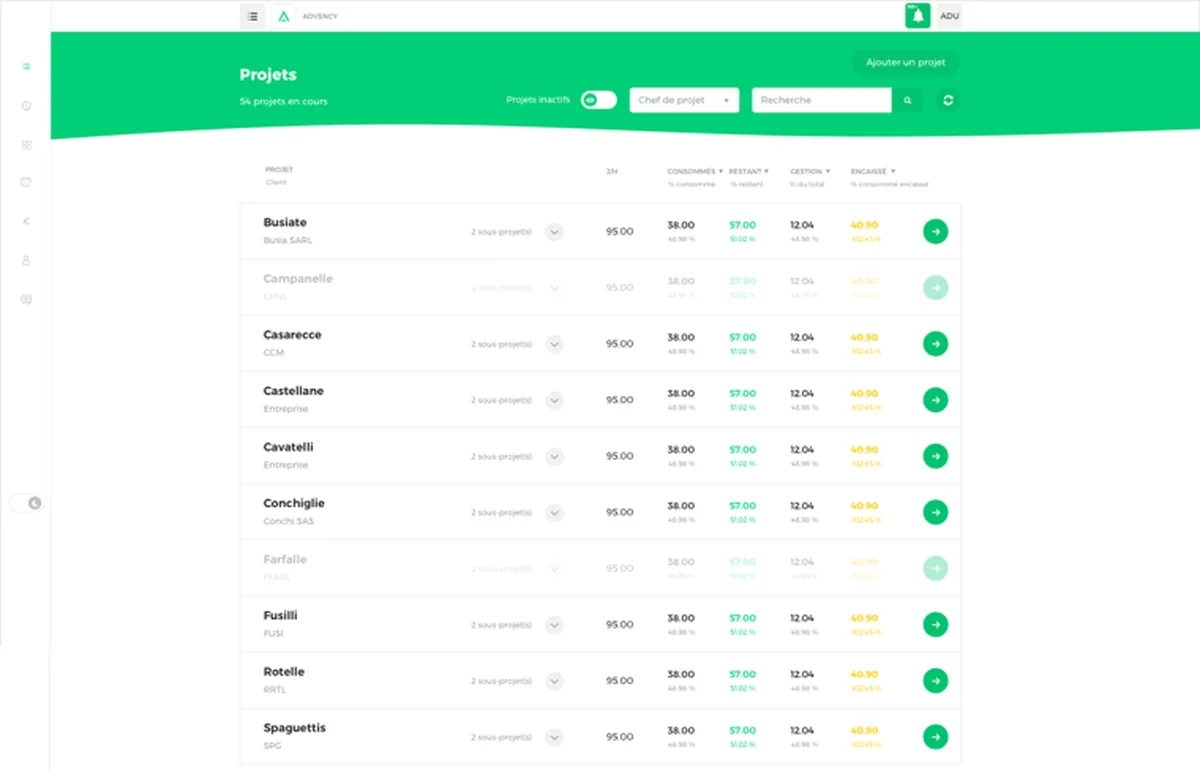
Task: Open the ADU user avatar
Action: pos(950,16)
